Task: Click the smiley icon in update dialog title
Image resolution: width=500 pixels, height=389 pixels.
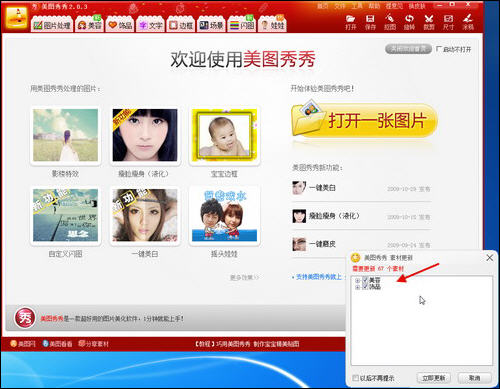Action: click(x=356, y=257)
